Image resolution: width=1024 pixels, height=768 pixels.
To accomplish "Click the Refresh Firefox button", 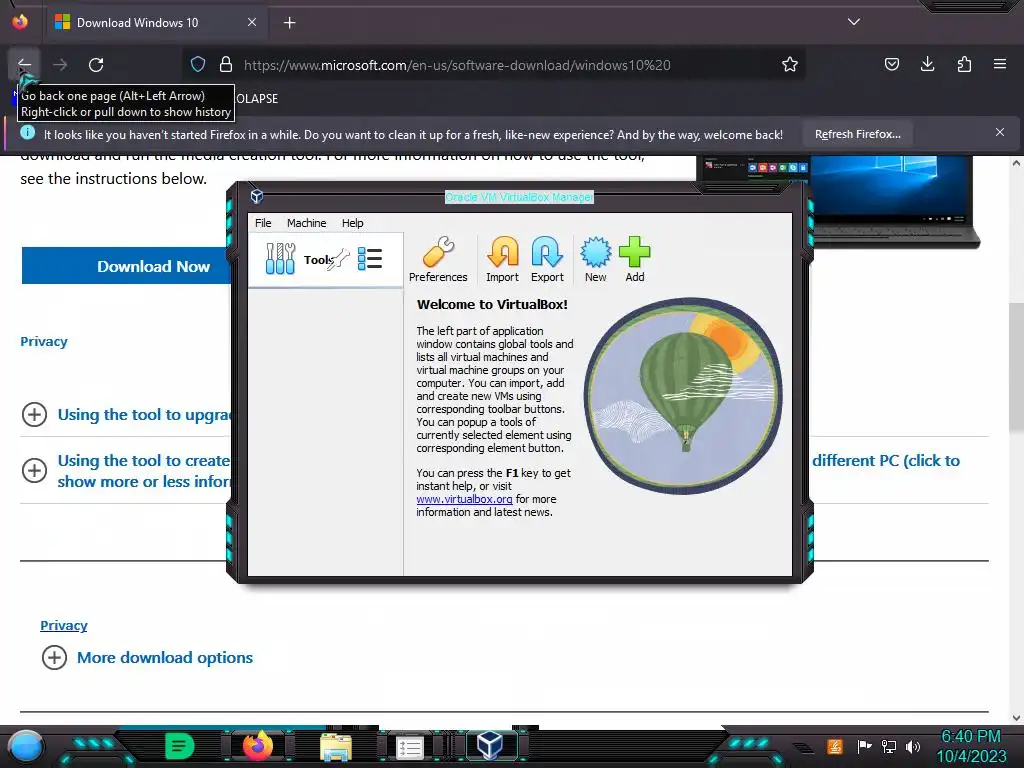I will pos(857,135).
